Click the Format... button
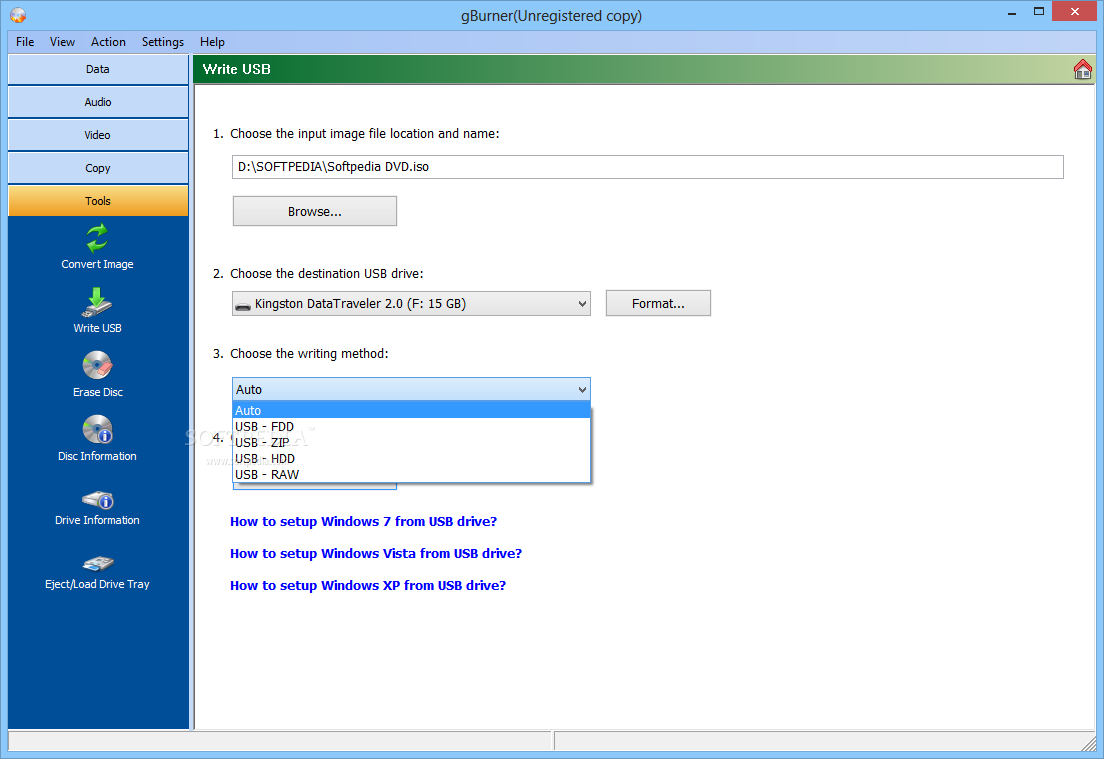Viewport: 1104px width, 759px height. click(658, 303)
